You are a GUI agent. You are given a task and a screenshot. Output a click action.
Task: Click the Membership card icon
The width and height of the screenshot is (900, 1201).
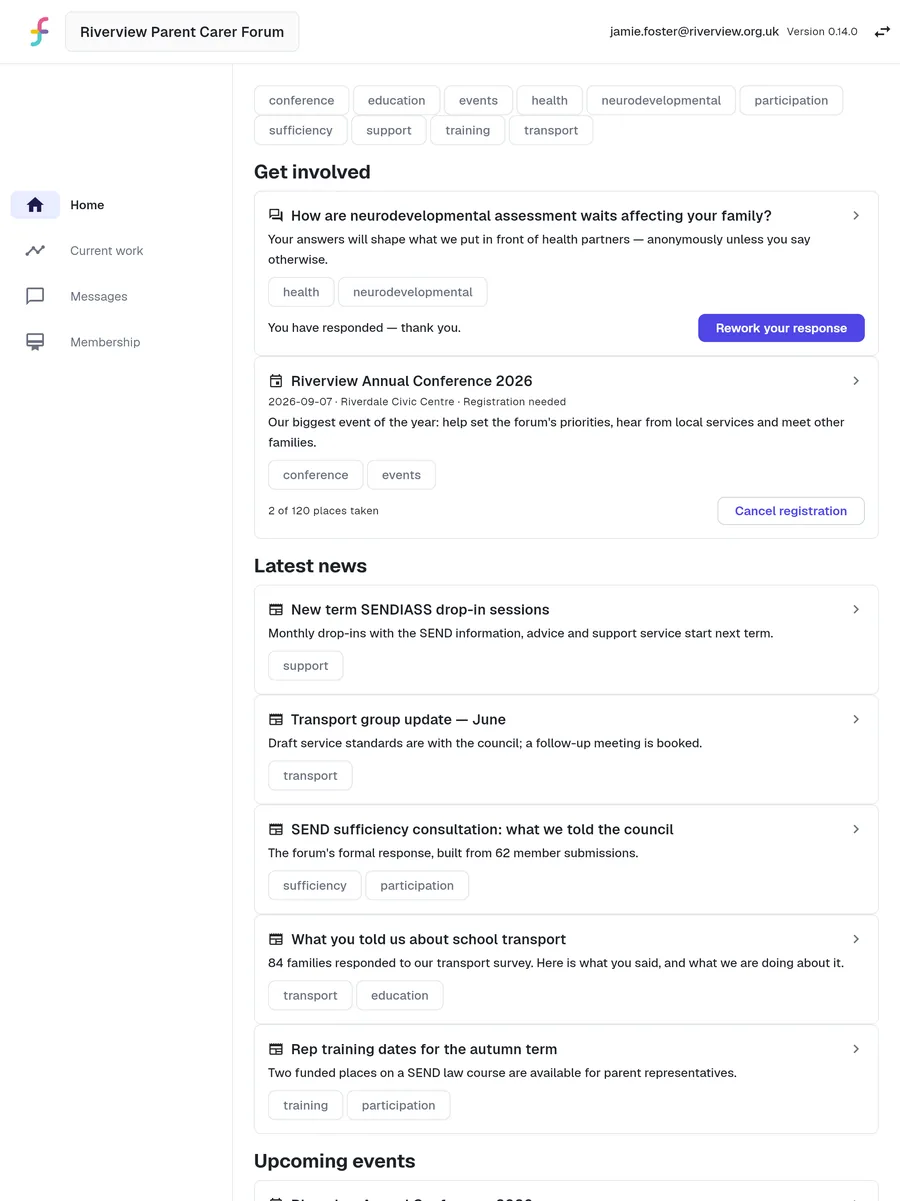click(35, 342)
